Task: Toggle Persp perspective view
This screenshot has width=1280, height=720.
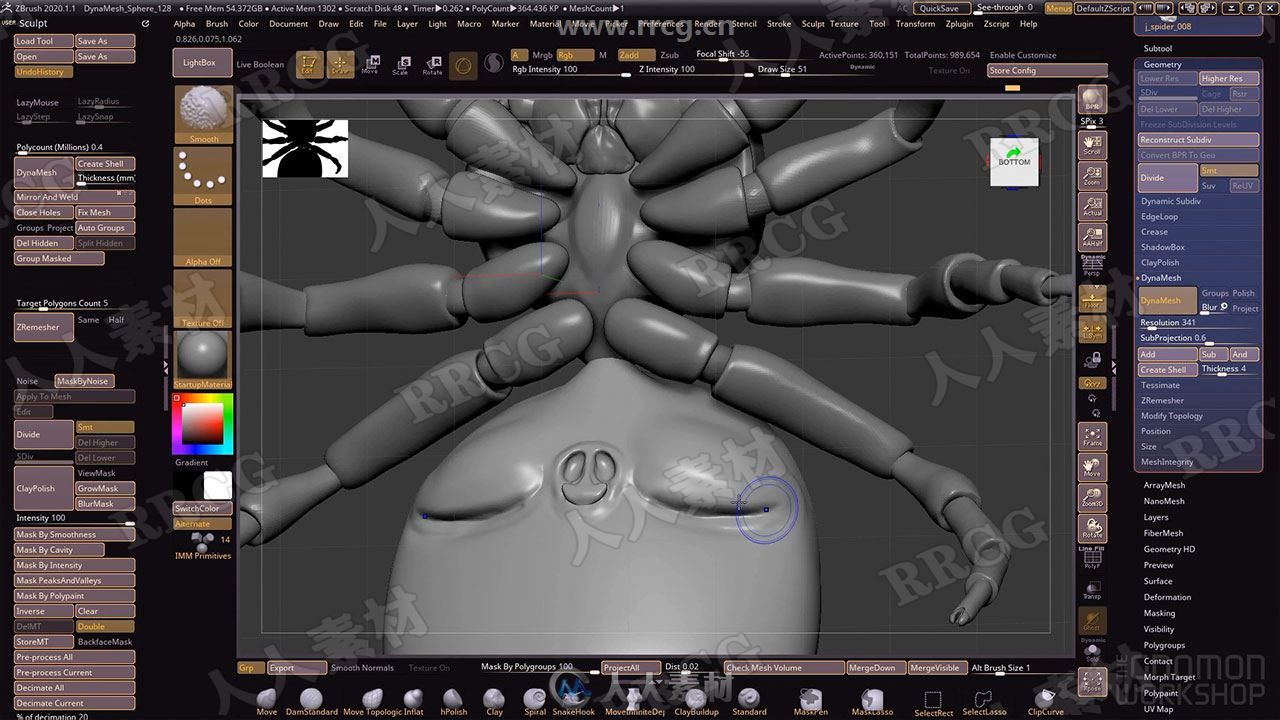Action: click(1092, 266)
